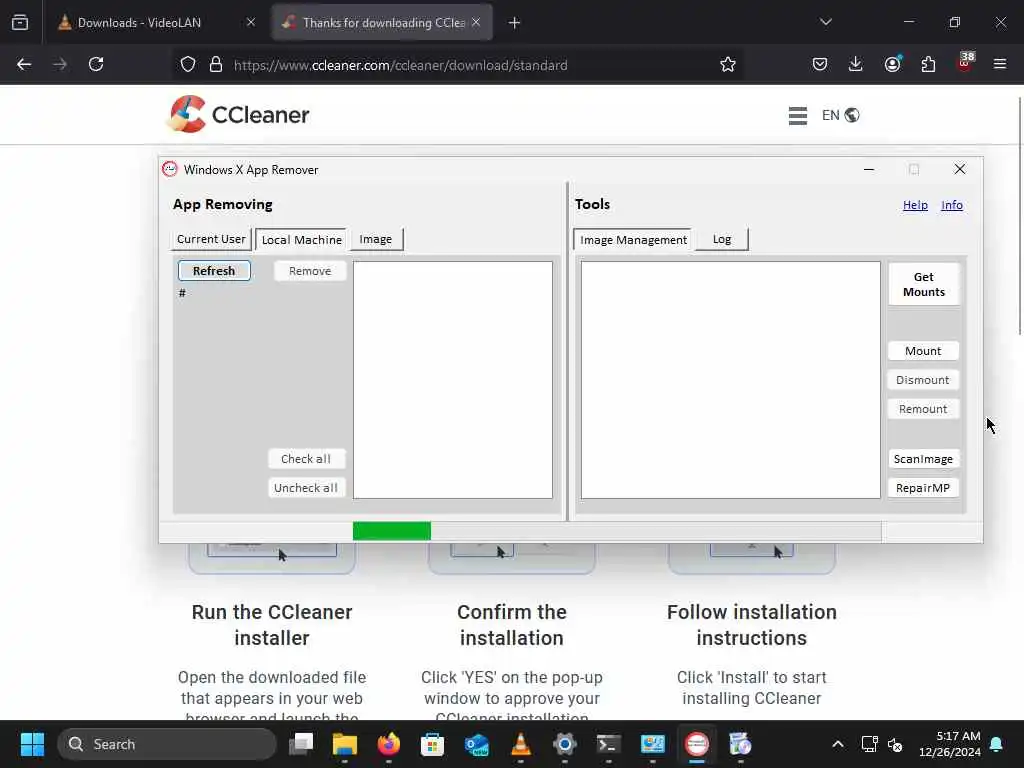Click the Dismount button
The height and width of the screenshot is (768, 1024).
click(x=923, y=380)
